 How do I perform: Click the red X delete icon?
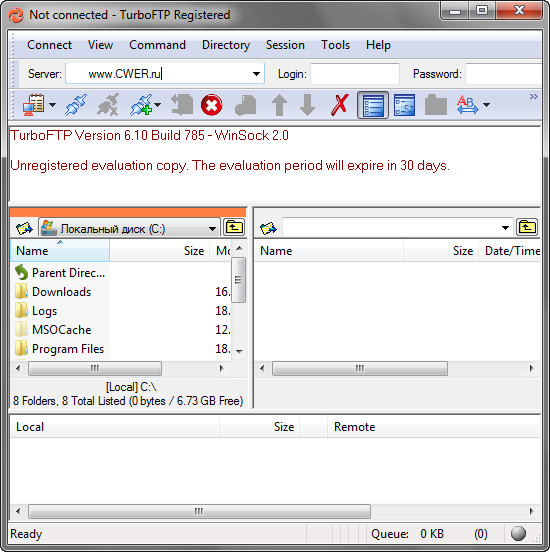tap(339, 105)
